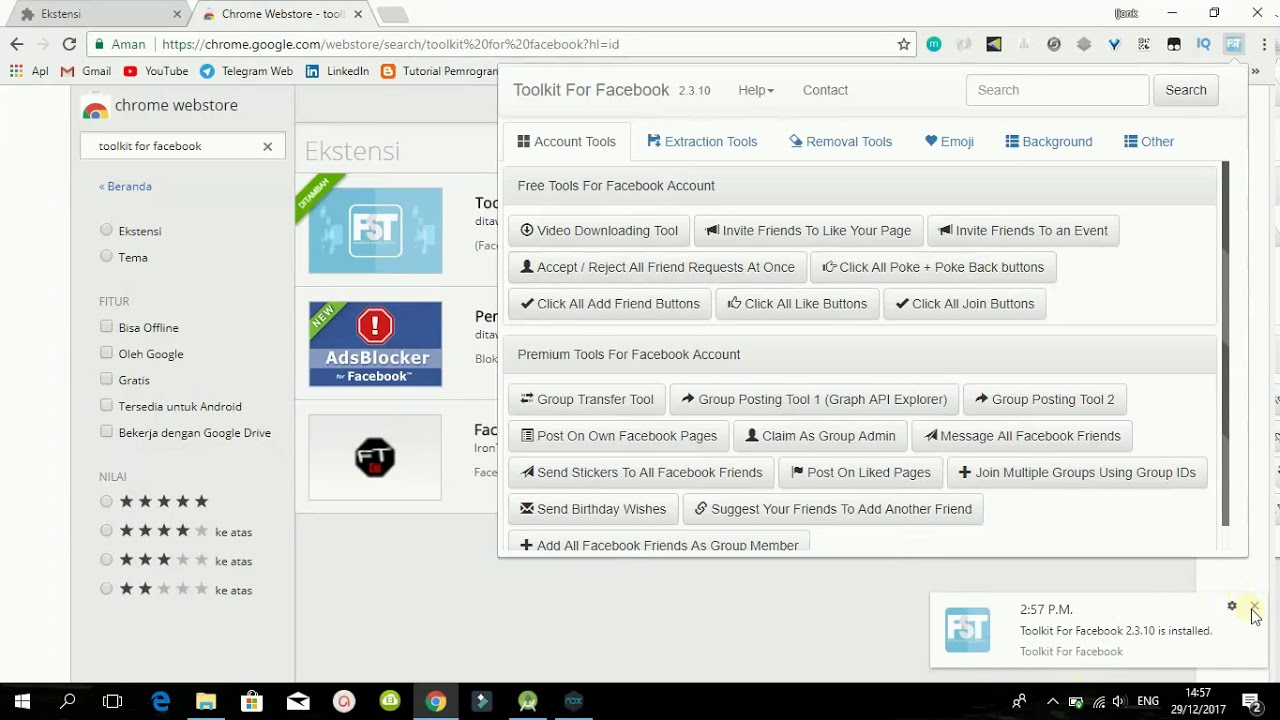Switch to Account Tools tab
This screenshot has height=720, width=1280.
[x=566, y=142]
